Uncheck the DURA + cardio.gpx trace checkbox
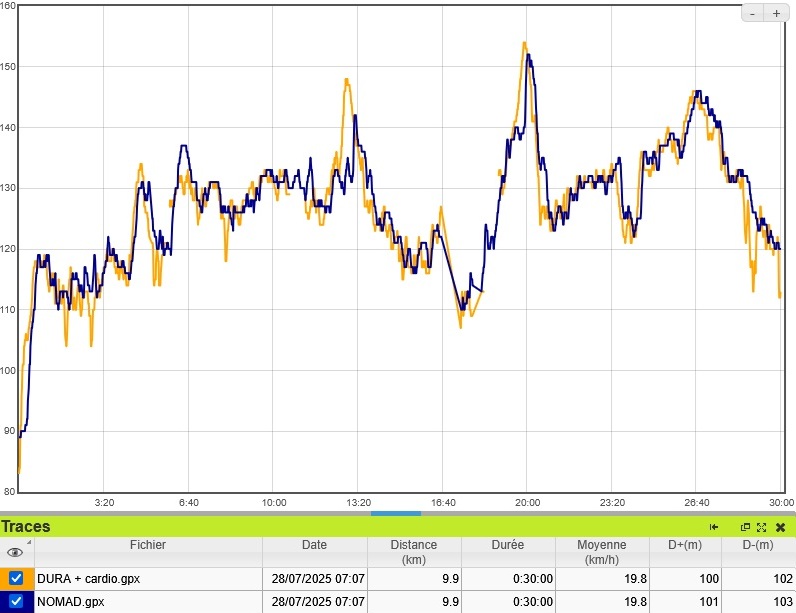Viewport: 796px width, 613px height. click(16, 578)
